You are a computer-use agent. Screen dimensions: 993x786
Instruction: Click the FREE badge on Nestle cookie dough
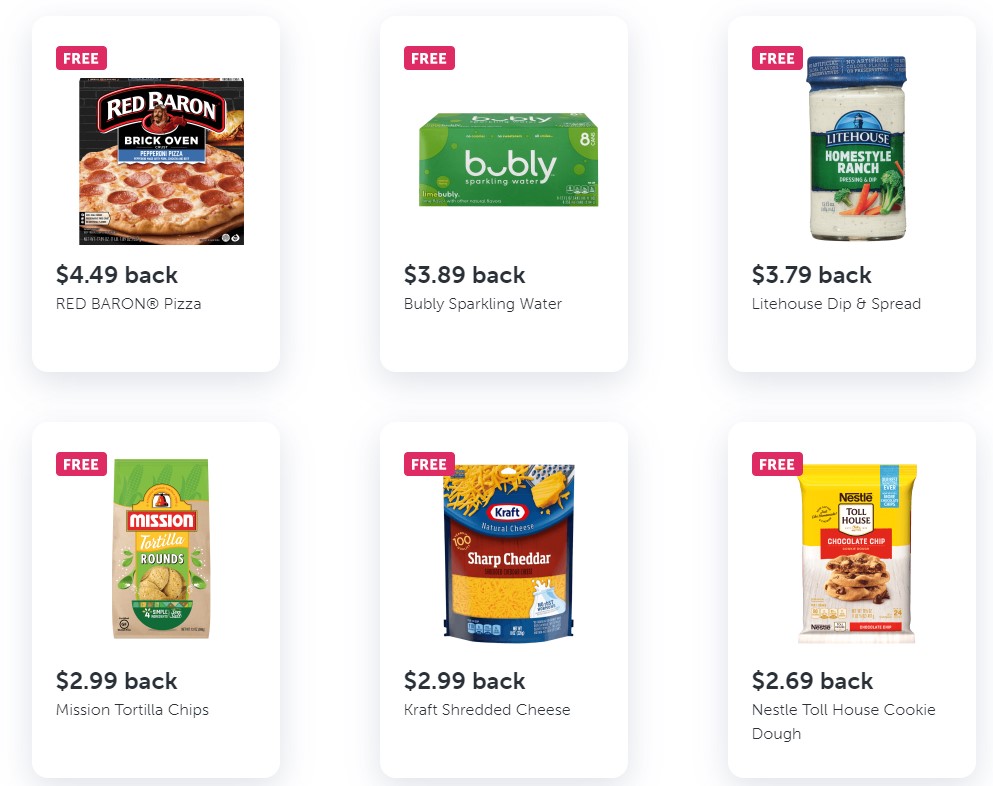(777, 464)
